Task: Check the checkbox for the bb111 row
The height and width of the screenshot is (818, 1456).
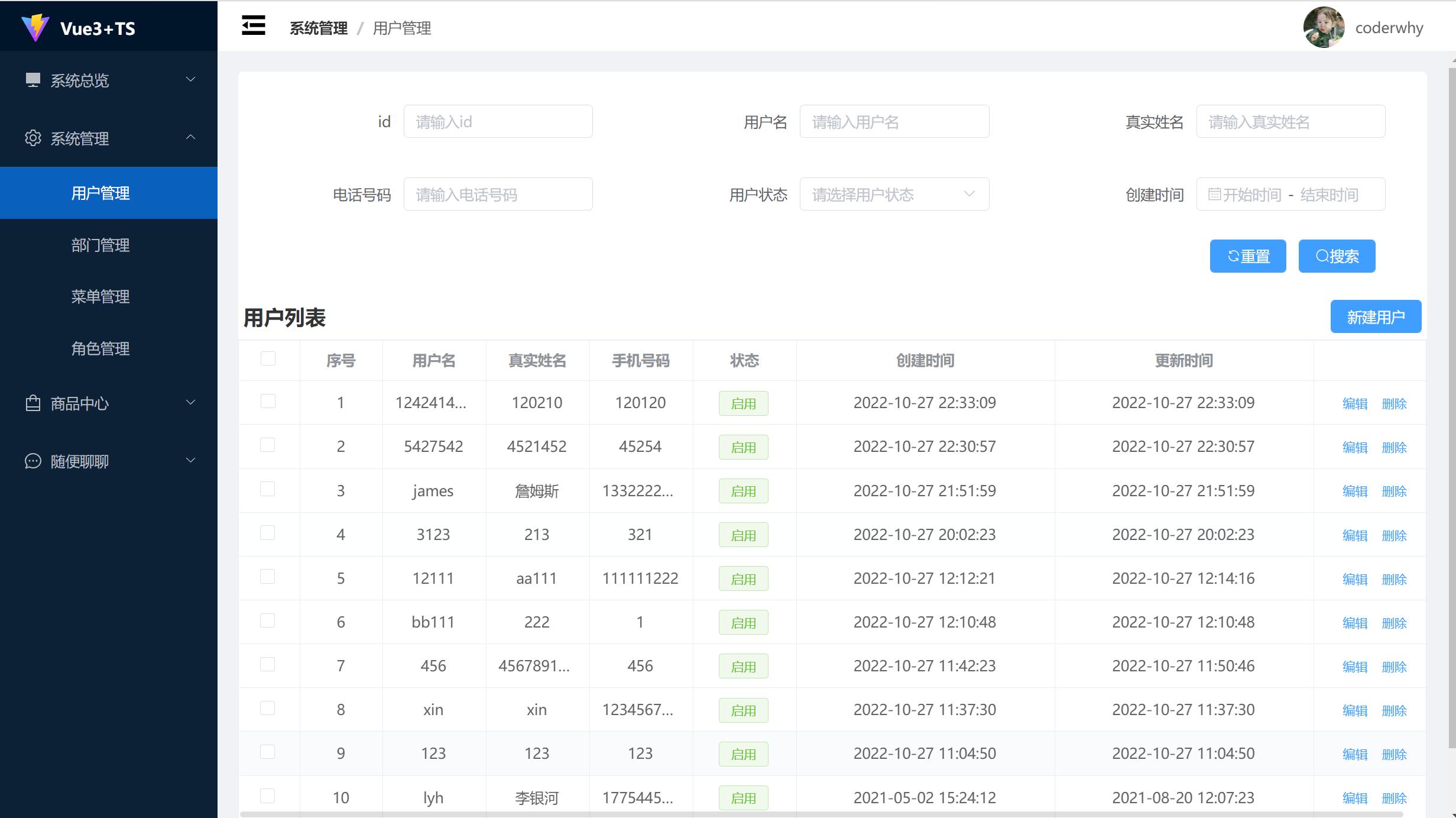Action: (268, 620)
